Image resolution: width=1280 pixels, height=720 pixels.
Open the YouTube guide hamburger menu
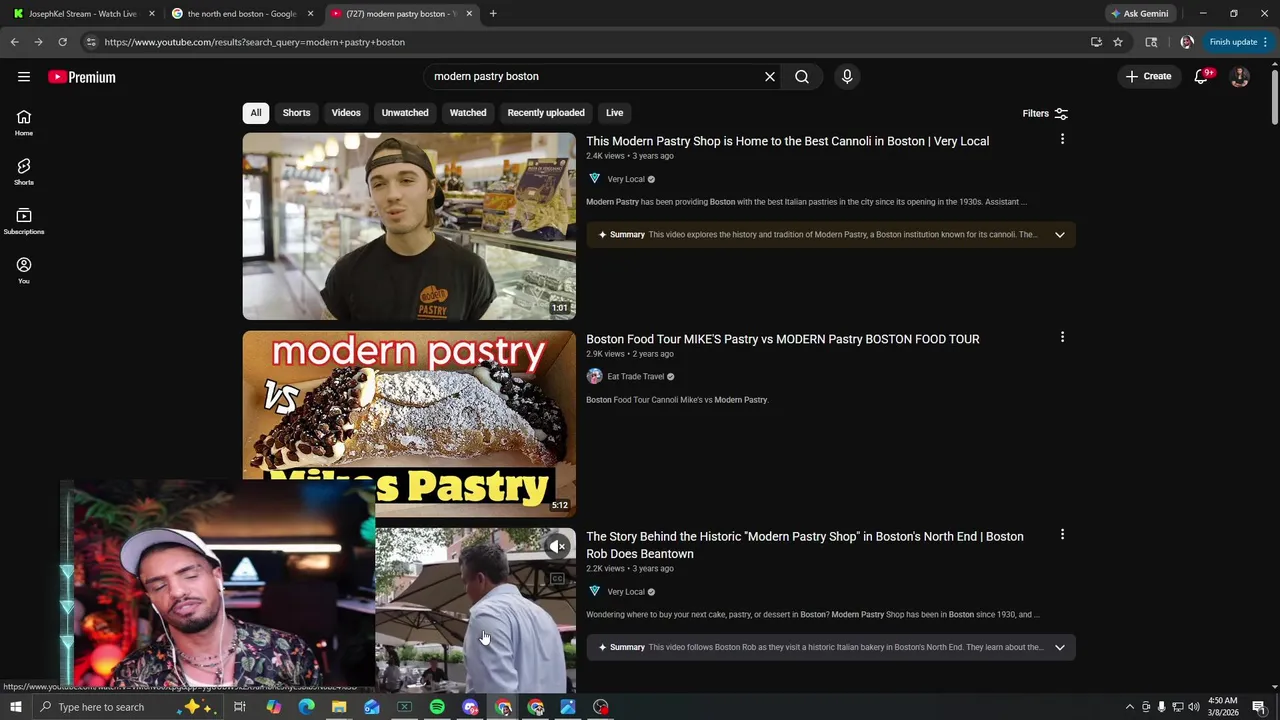coord(24,77)
